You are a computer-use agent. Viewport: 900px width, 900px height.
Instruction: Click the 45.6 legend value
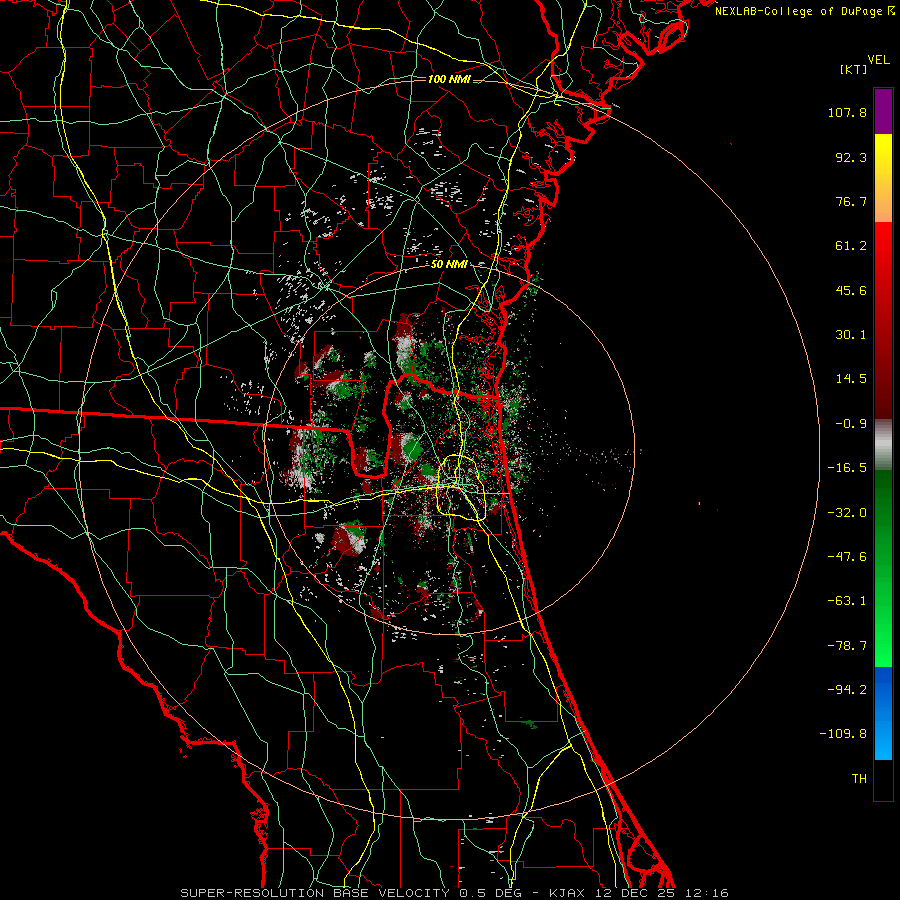pos(851,290)
